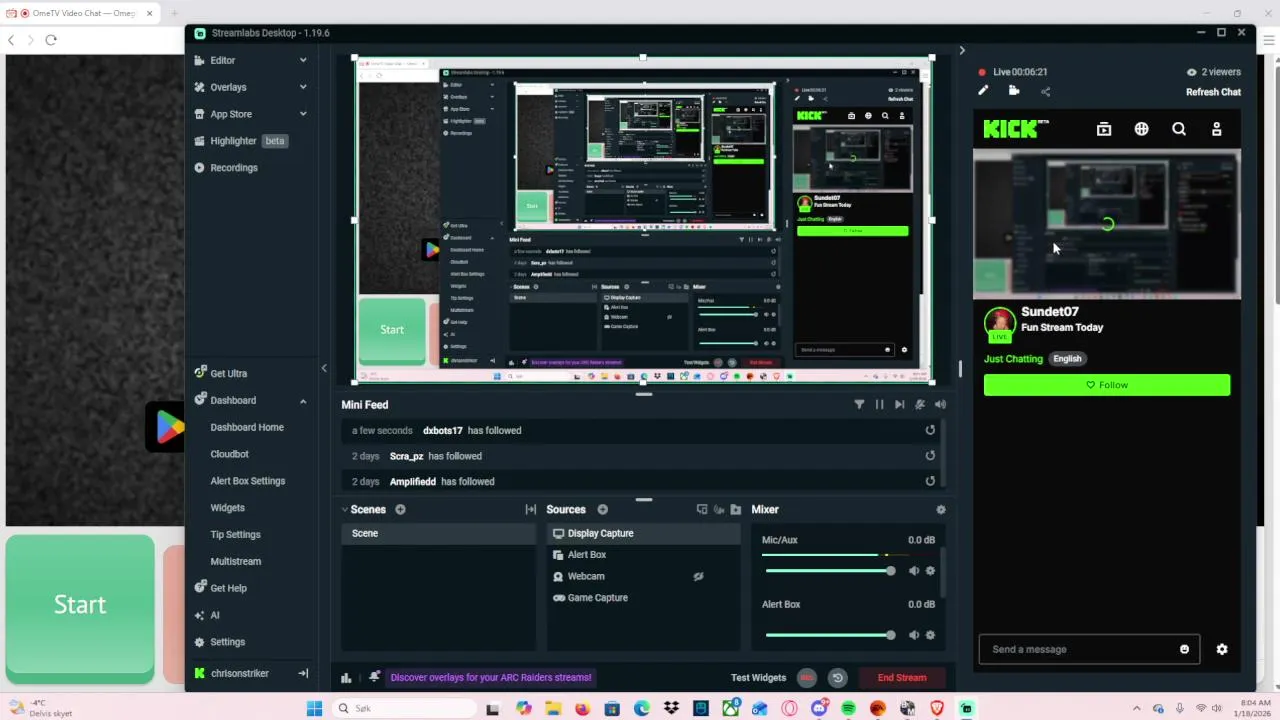This screenshot has height=720, width=1280.
Task: Open the Mic/Aux channel settings gear
Action: pyautogui.click(x=930, y=570)
